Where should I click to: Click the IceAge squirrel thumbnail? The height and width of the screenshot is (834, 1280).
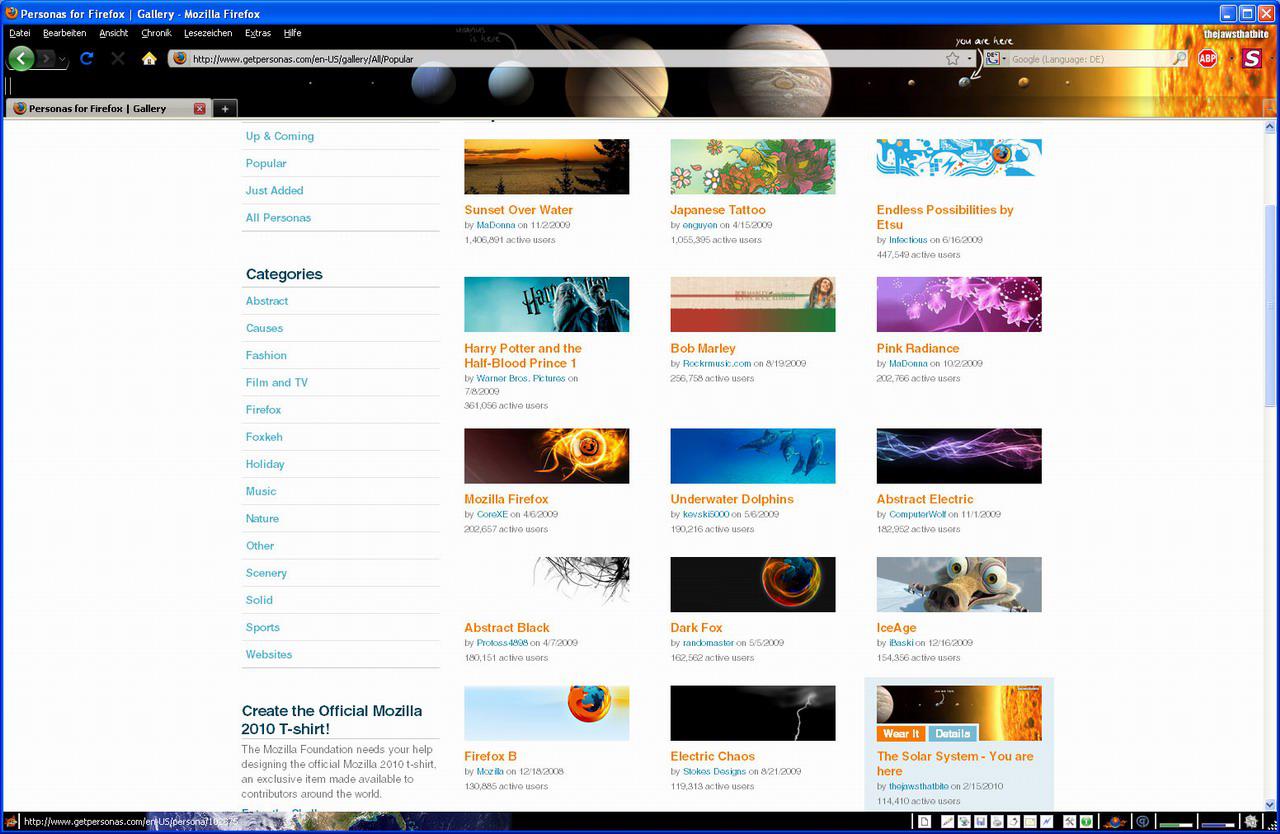[959, 584]
